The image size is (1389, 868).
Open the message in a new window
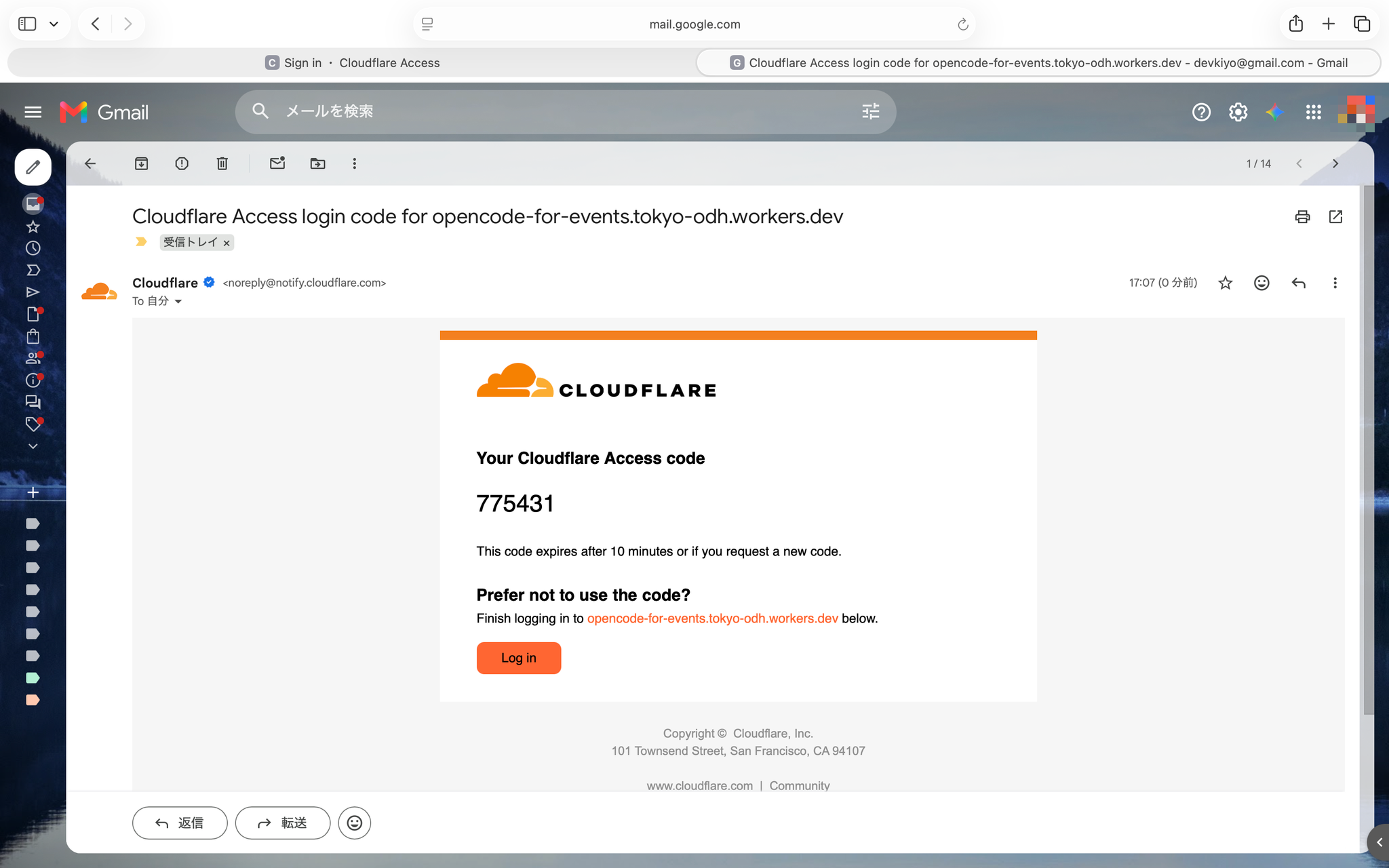click(x=1335, y=217)
